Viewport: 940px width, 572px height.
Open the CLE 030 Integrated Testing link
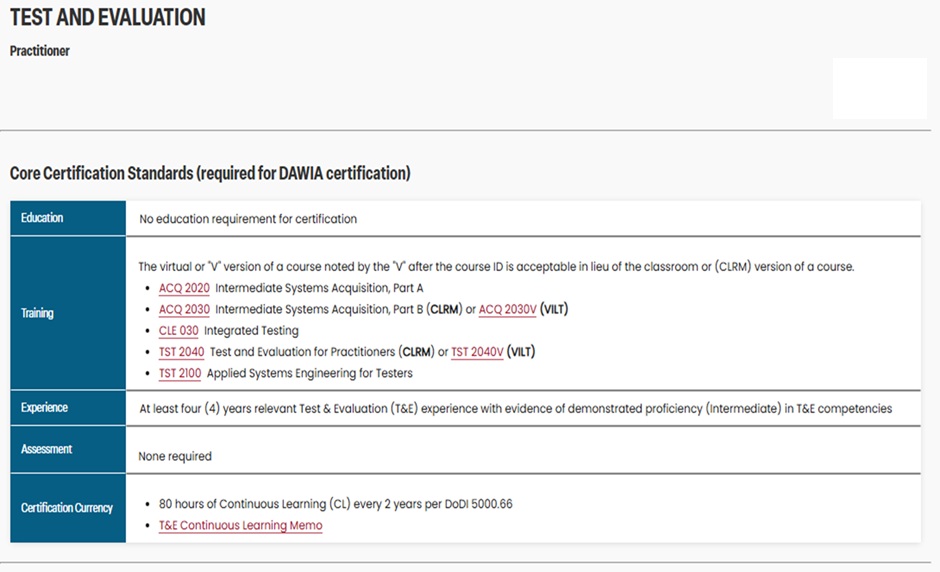pyautogui.click(x=178, y=331)
